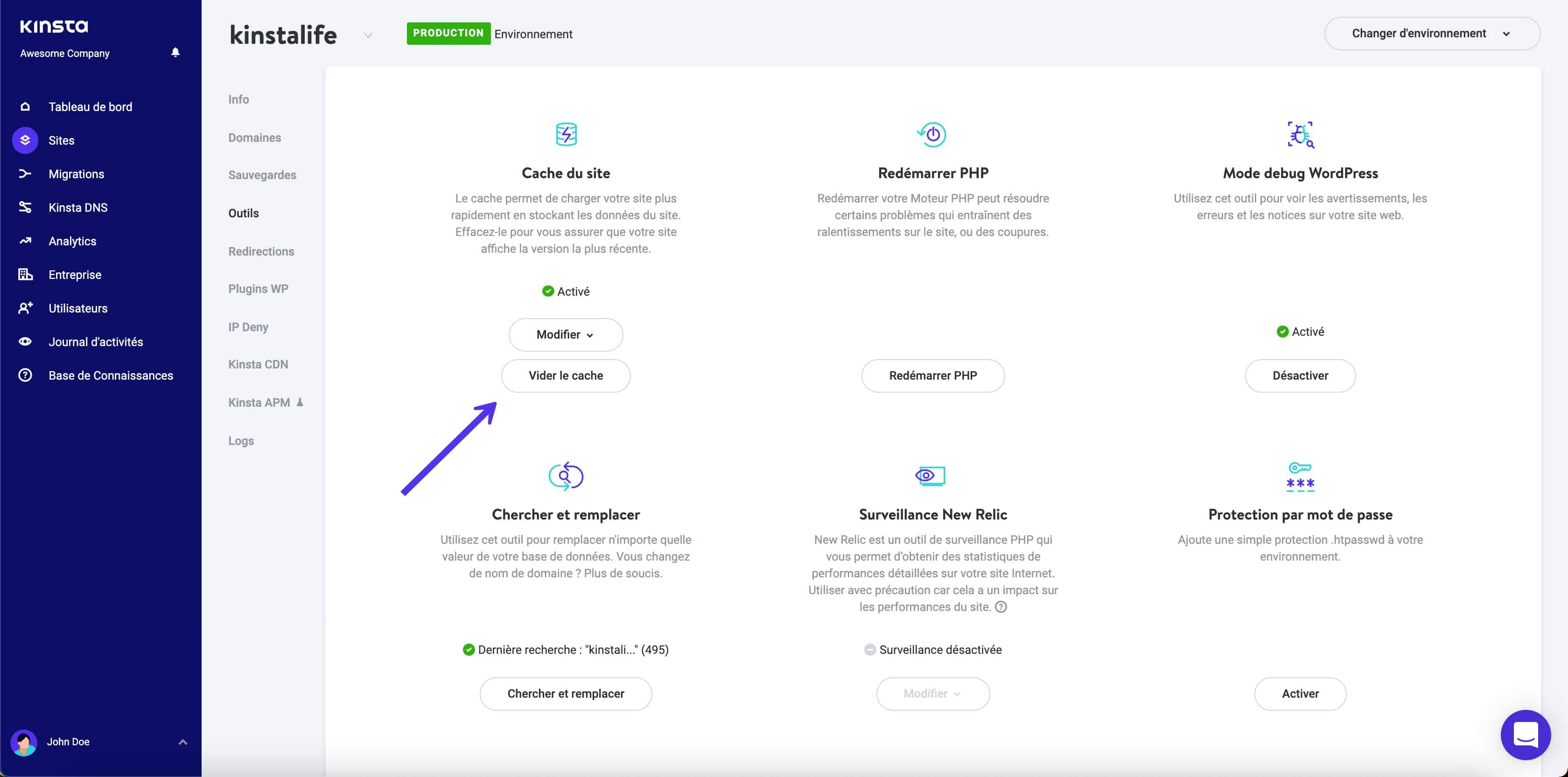Image resolution: width=1568 pixels, height=777 pixels.
Task: Expand the John Doe user menu arrow
Action: [182, 742]
